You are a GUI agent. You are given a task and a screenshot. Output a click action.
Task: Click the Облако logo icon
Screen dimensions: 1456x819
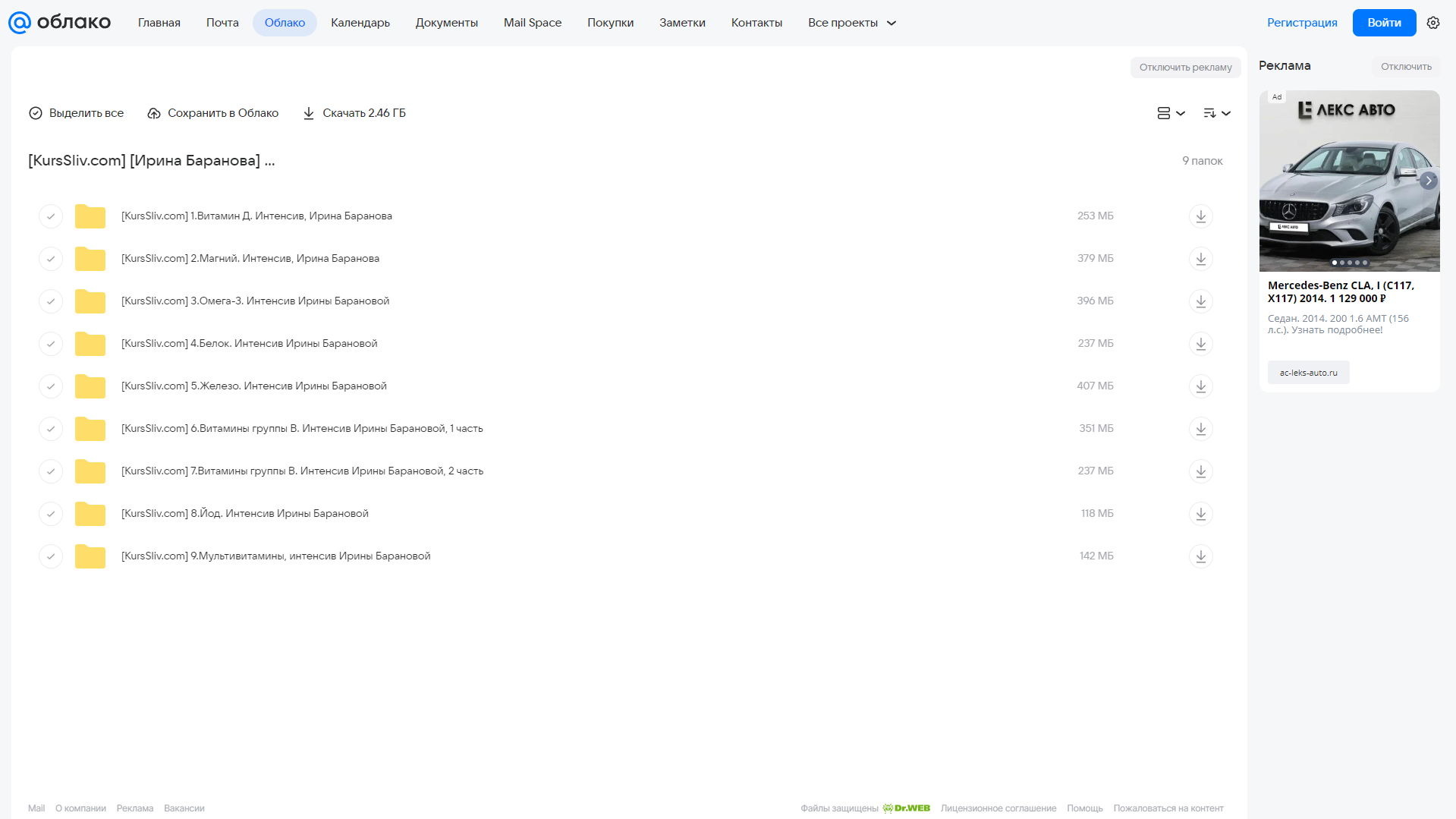(x=20, y=23)
